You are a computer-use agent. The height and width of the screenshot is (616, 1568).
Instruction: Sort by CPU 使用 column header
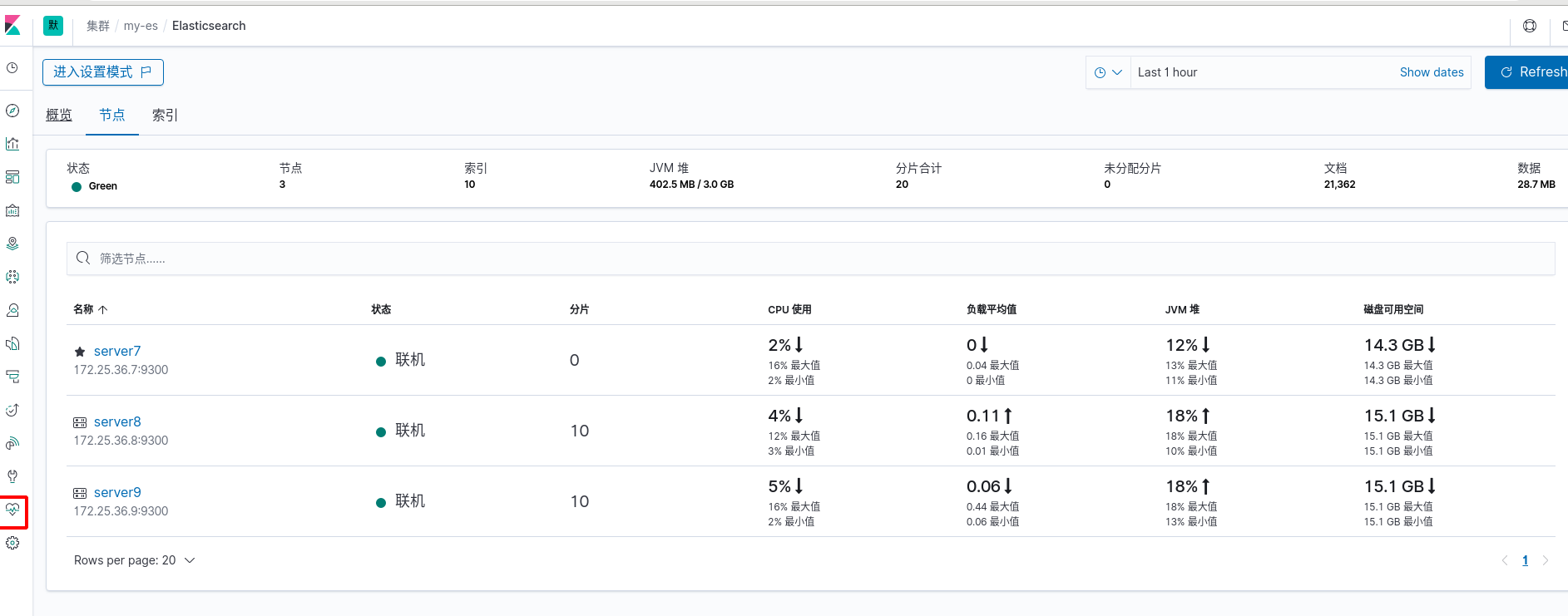789,309
